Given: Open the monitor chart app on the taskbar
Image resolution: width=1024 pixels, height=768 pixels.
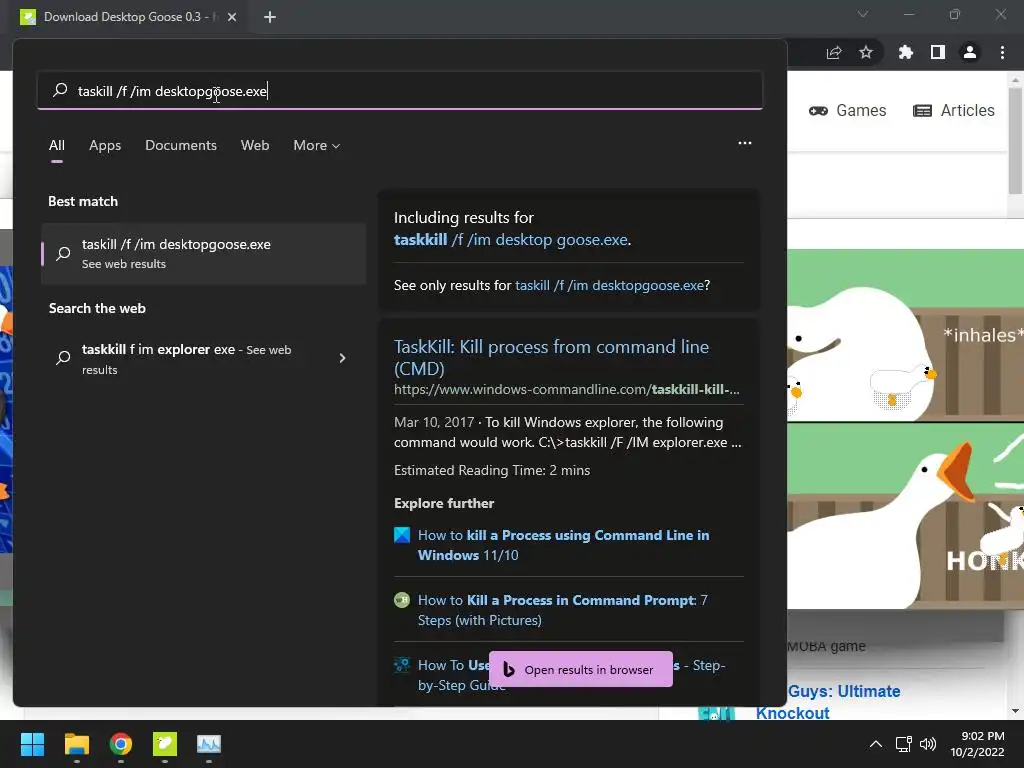Looking at the screenshot, I should (209, 744).
